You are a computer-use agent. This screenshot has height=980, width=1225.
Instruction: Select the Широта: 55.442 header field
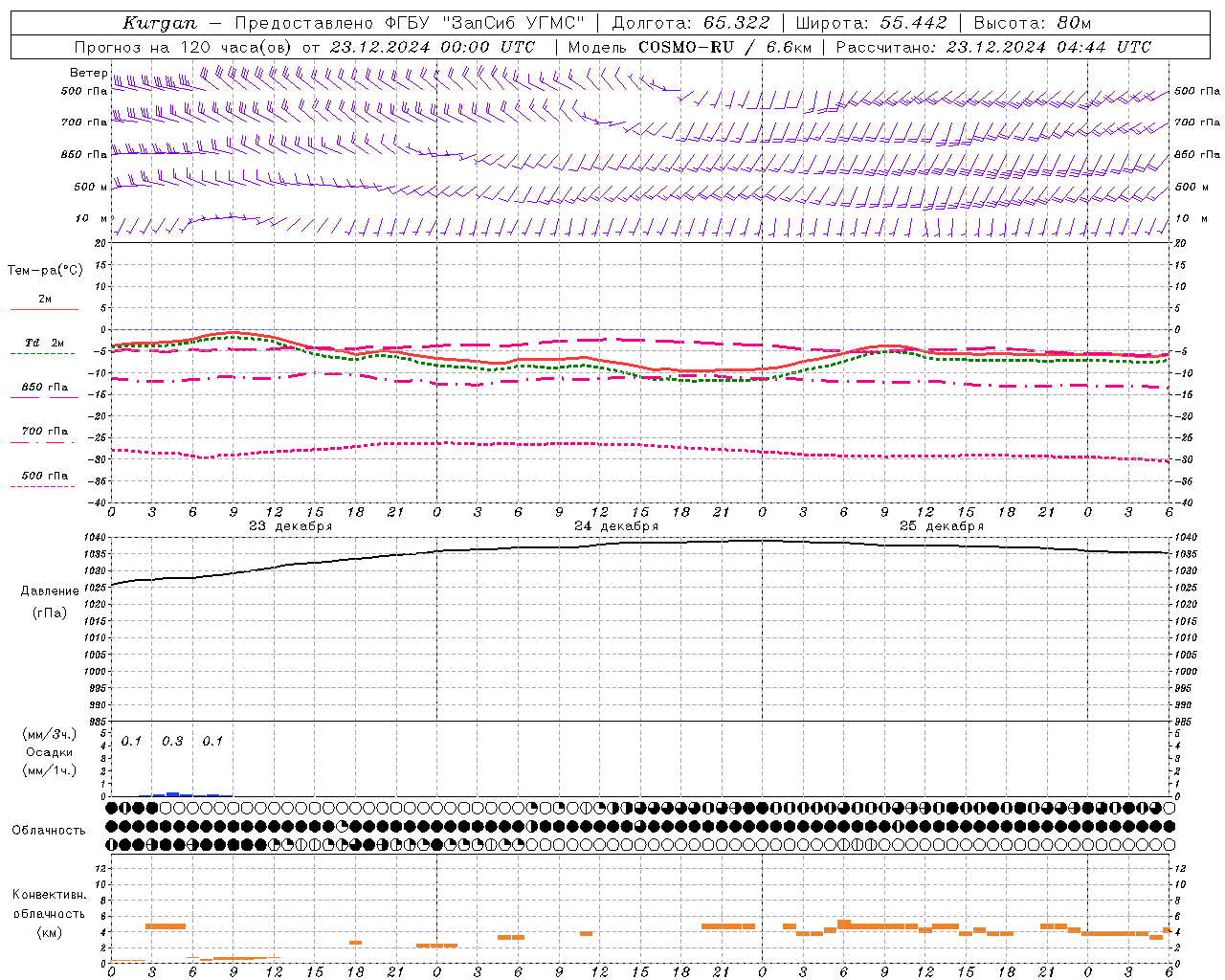click(871, 23)
